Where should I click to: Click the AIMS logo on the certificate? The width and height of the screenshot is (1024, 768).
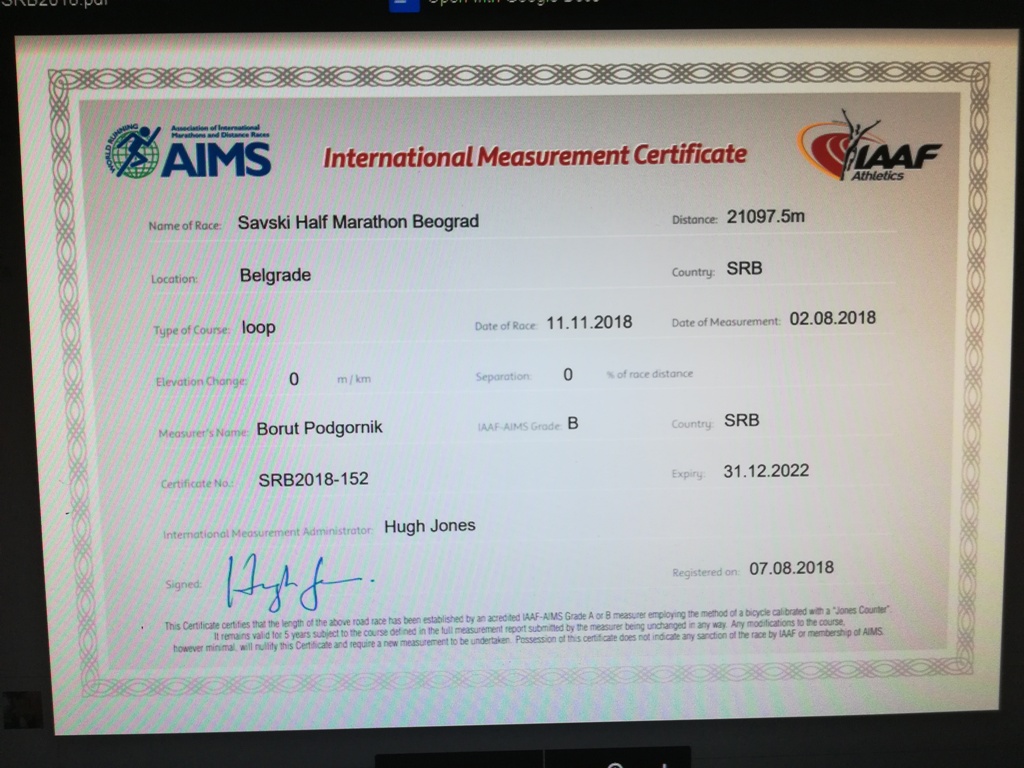pyautogui.click(x=187, y=152)
